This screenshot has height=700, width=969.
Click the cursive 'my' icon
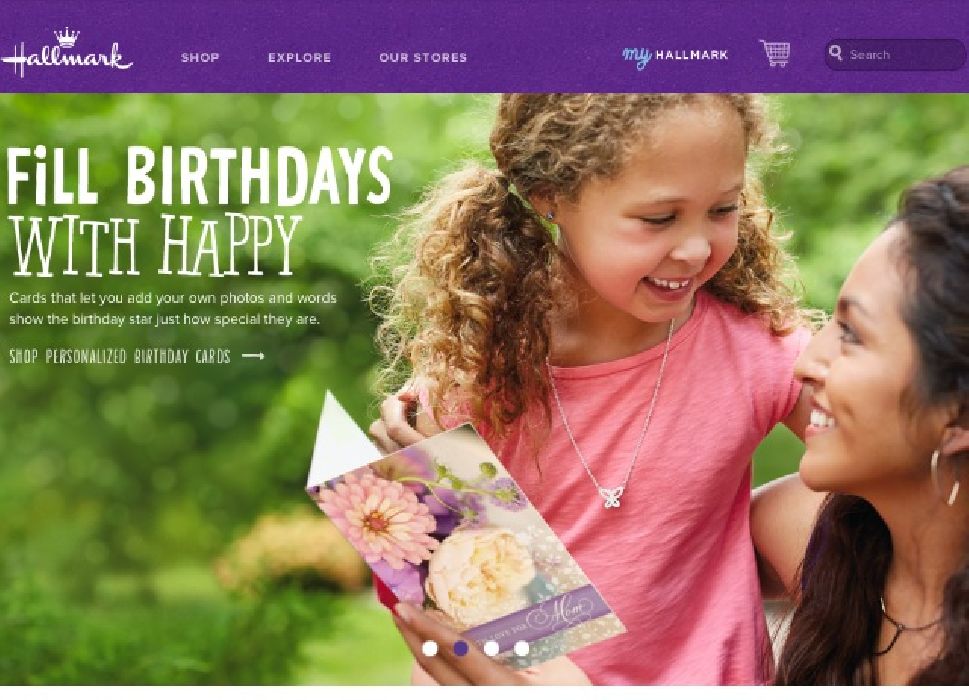[x=637, y=56]
